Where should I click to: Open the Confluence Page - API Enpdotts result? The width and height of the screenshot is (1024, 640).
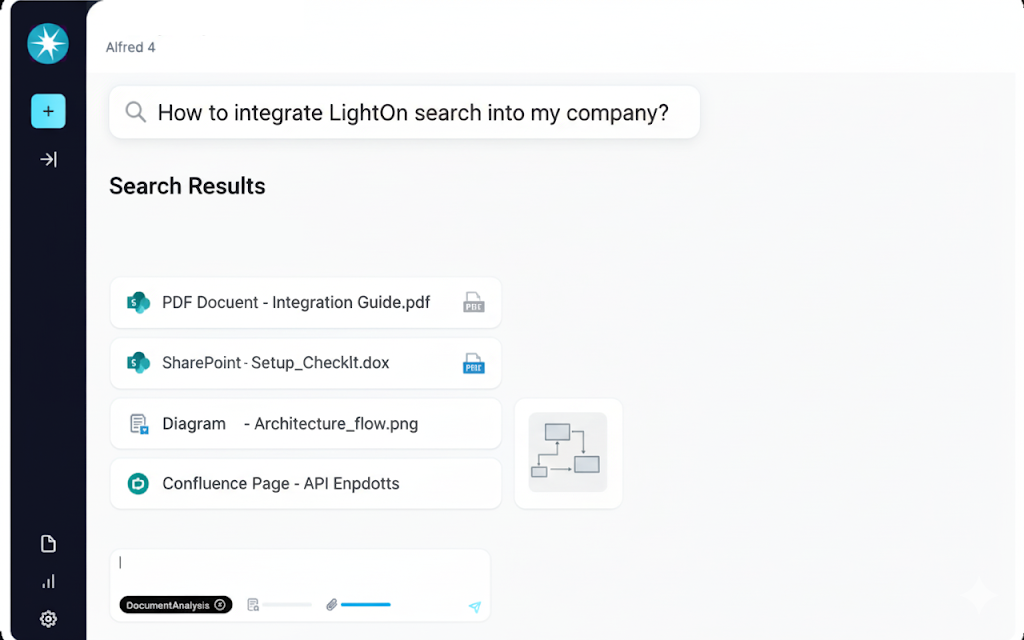(x=306, y=484)
